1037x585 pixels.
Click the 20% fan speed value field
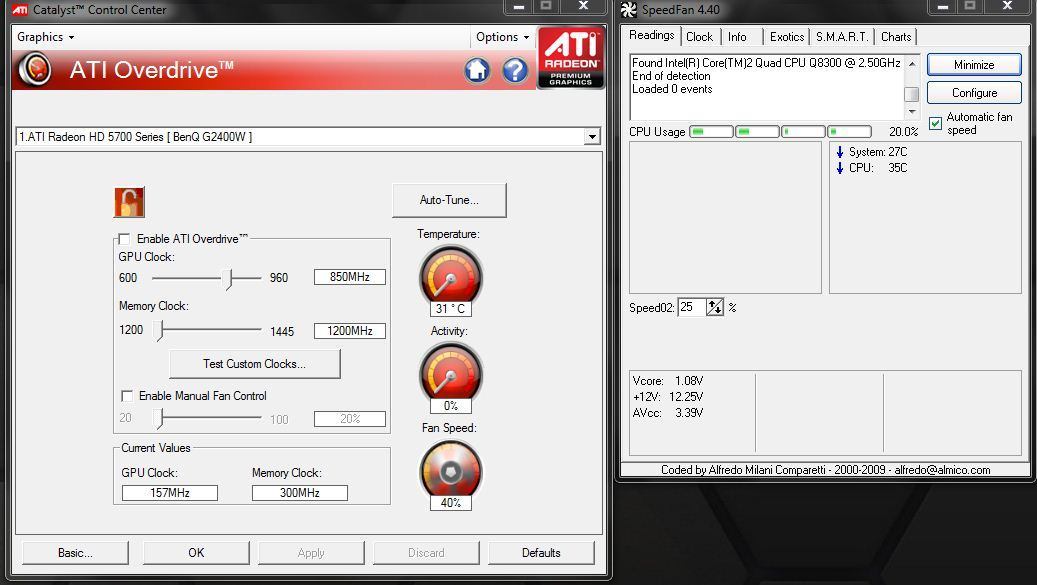point(349,419)
